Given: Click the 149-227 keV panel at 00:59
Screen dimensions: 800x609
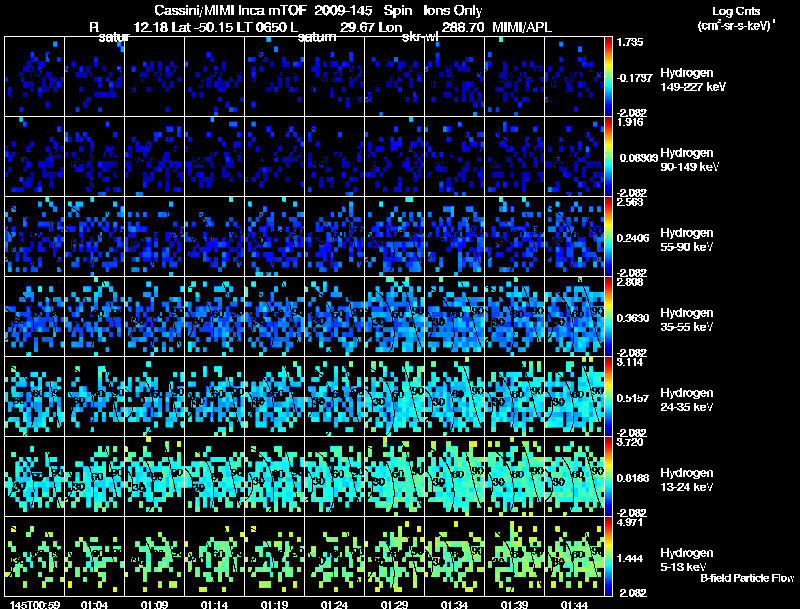Looking at the screenshot, I should coord(34,76).
